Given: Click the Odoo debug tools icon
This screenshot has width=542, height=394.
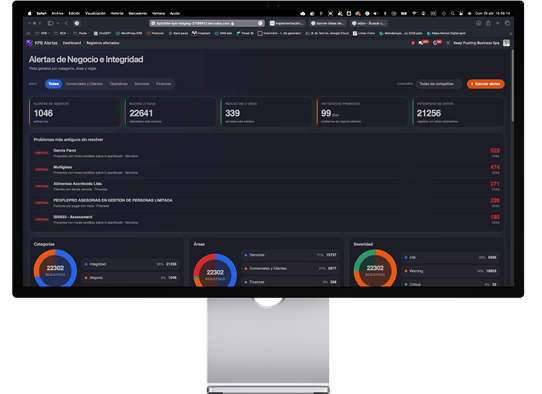Looking at the screenshot, I should 448,43.
